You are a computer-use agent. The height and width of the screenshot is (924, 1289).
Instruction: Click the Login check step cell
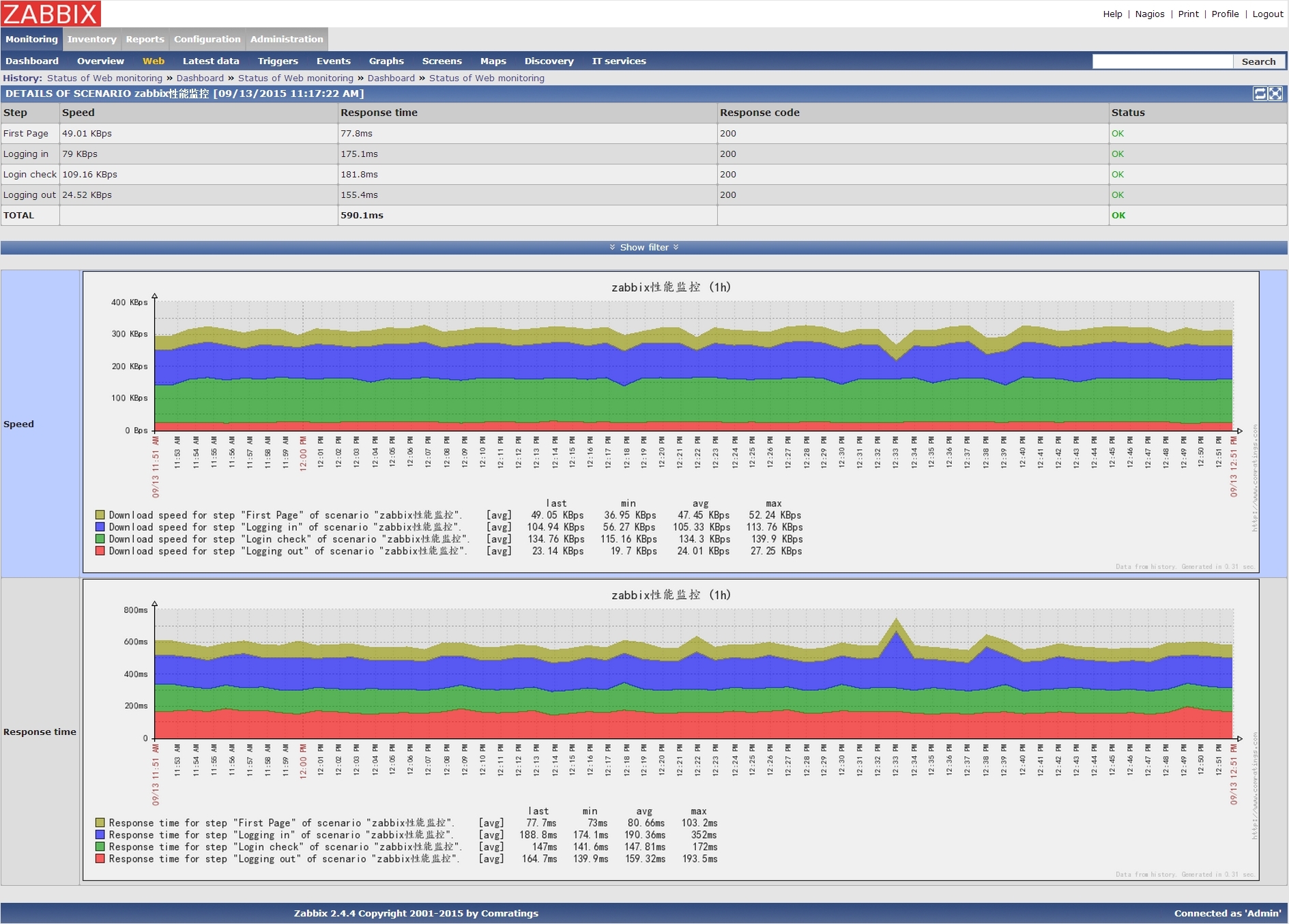[x=30, y=174]
